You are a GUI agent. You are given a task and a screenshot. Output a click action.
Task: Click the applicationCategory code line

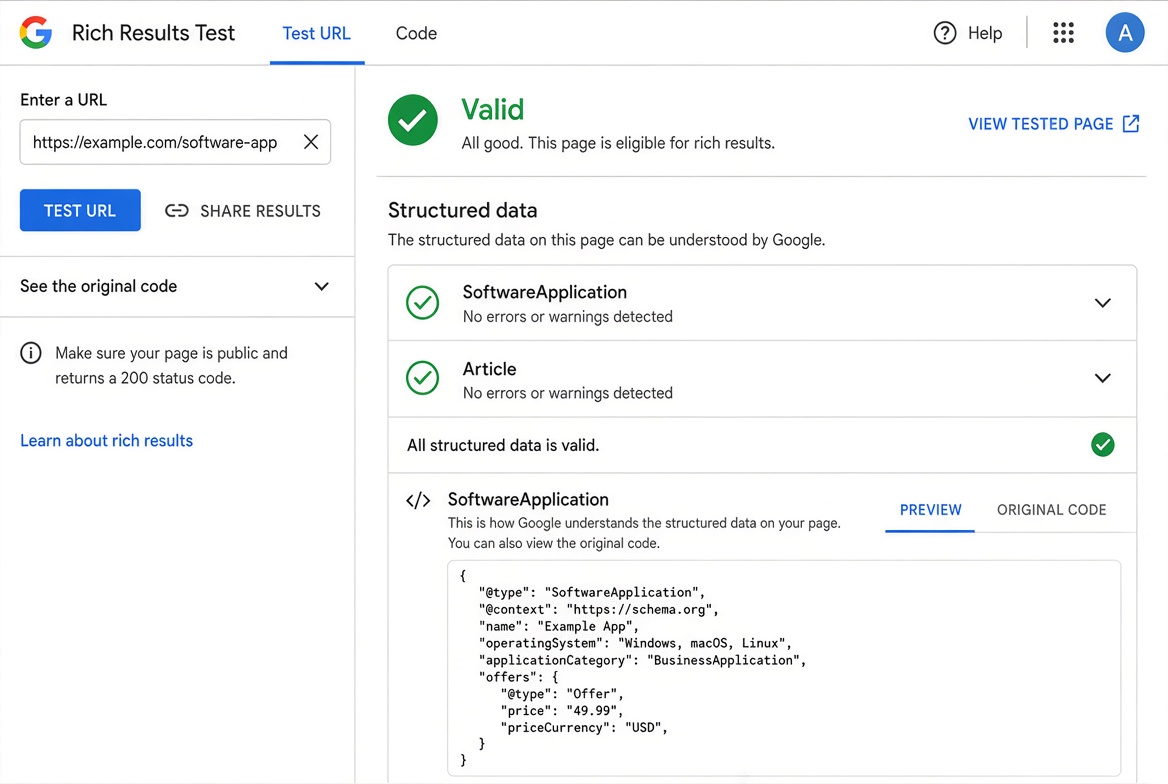pyautogui.click(x=643, y=660)
